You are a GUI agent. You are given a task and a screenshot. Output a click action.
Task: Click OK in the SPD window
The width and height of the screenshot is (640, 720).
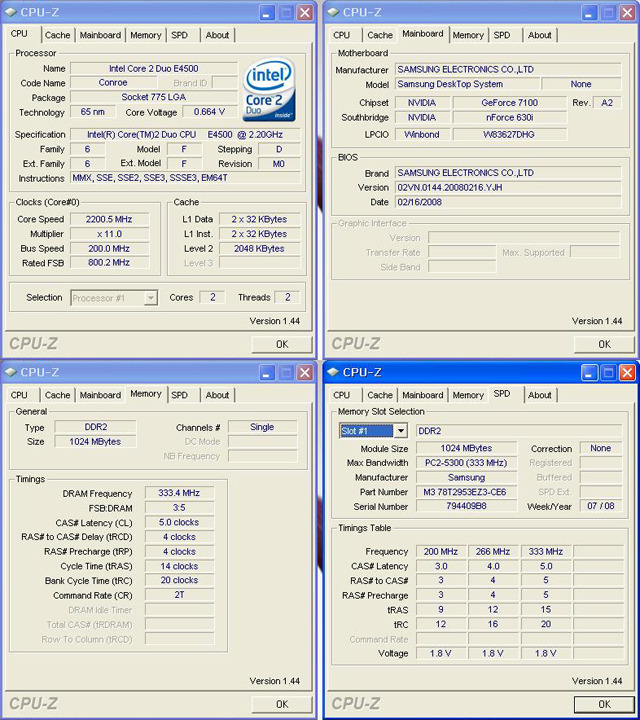[x=604, y=704]
